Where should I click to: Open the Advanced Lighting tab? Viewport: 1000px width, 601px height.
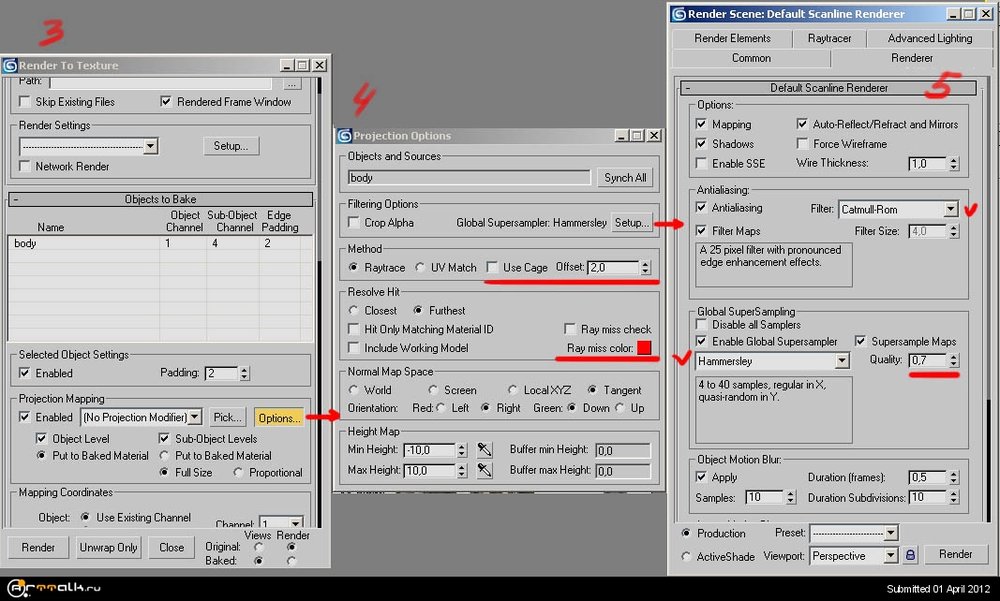tap(929, 38)
